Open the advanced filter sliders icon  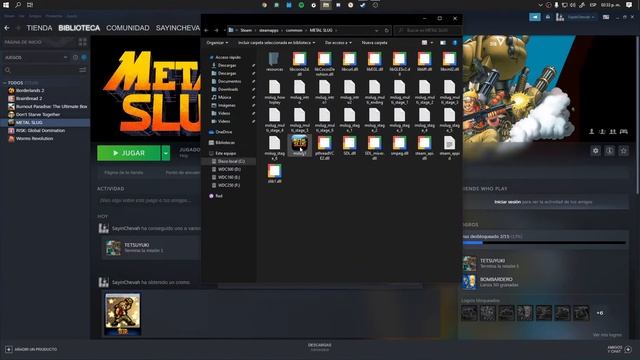(x=83, y=70)
